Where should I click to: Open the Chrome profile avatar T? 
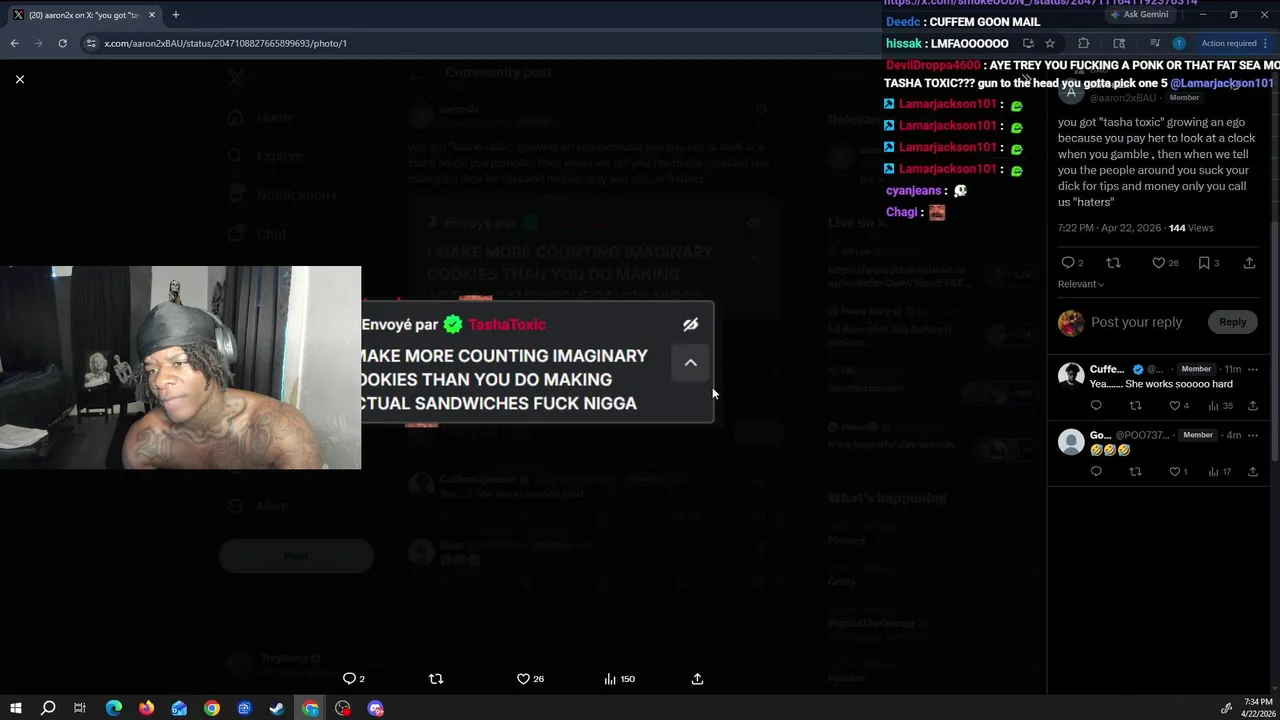pos(1179,43)
